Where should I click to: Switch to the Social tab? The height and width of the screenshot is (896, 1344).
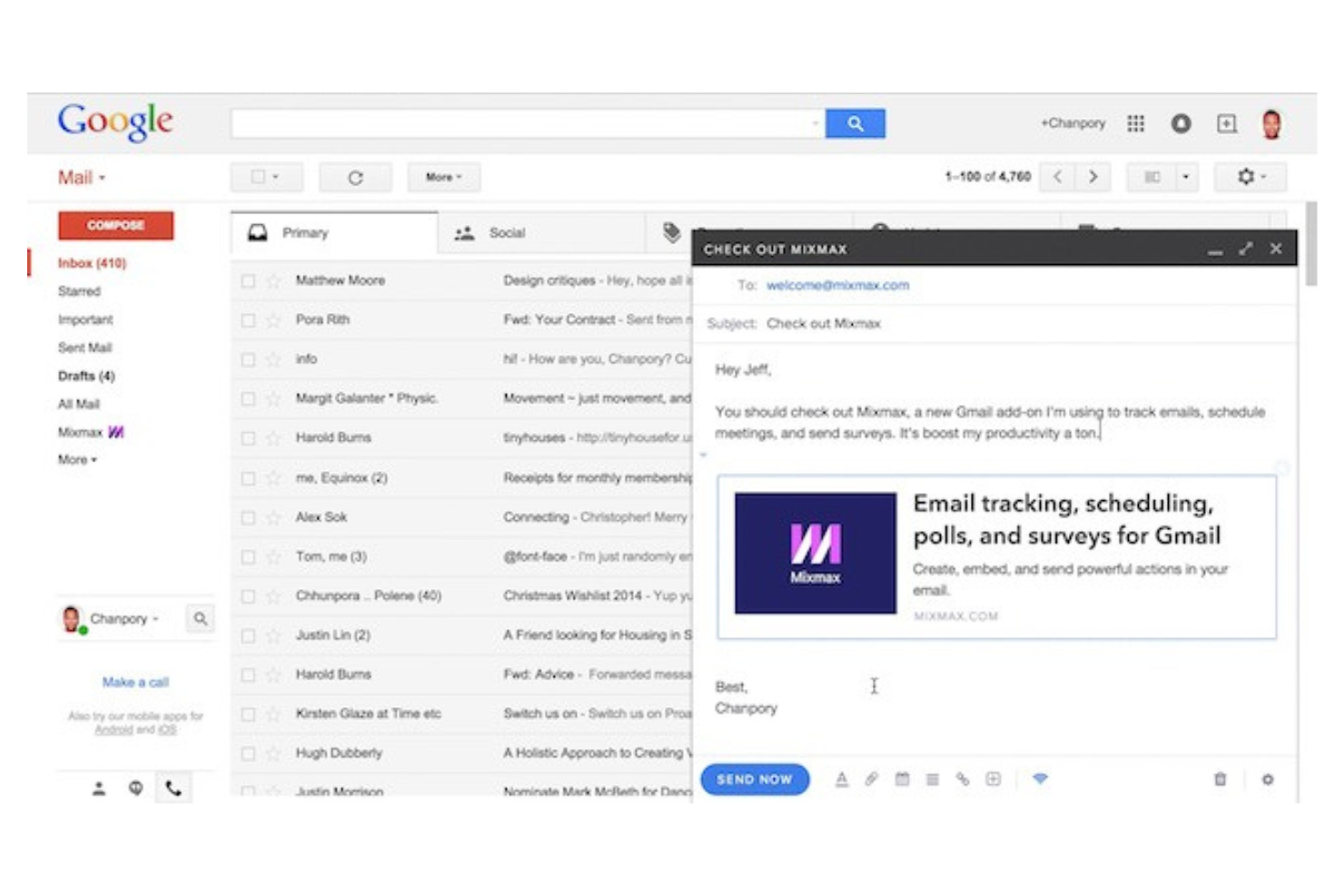point(507,232)
